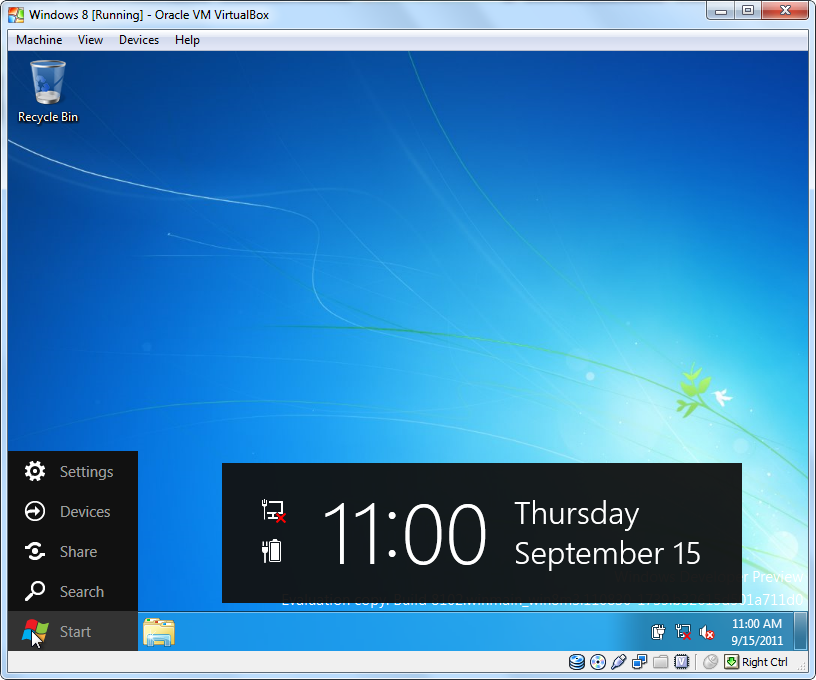Viewport: 816px width, 680px height.
Task: Close the VirtualBox window
Action: (x=786, y=11)
